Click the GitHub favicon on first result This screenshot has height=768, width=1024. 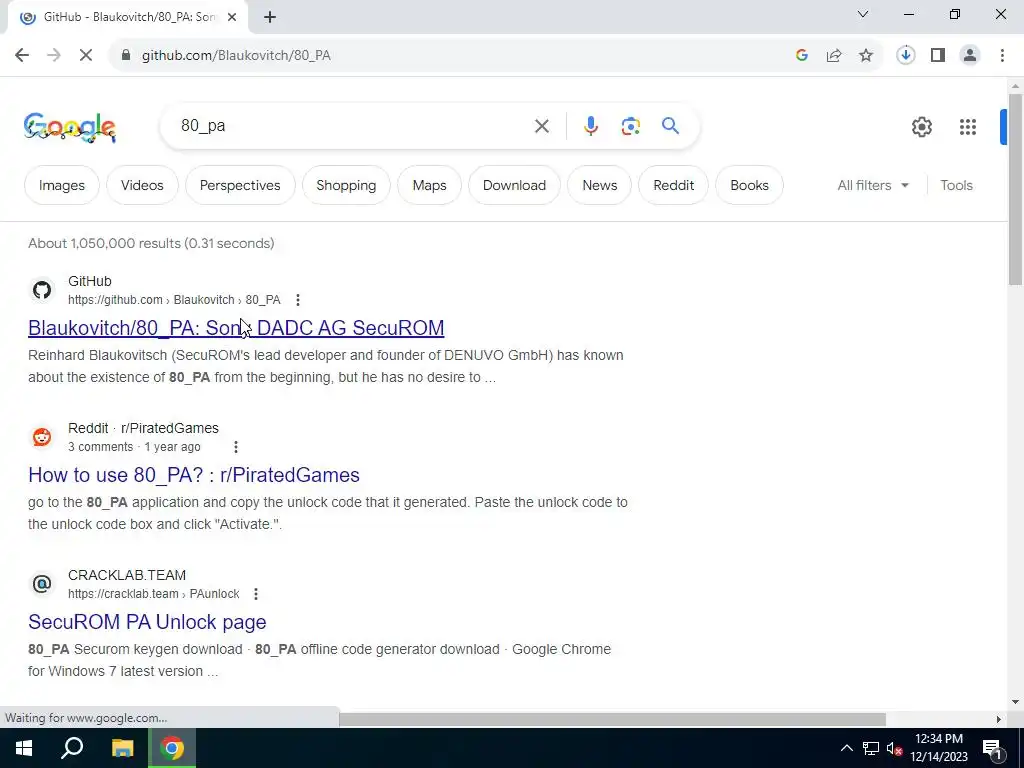click(x=42, y=290)
